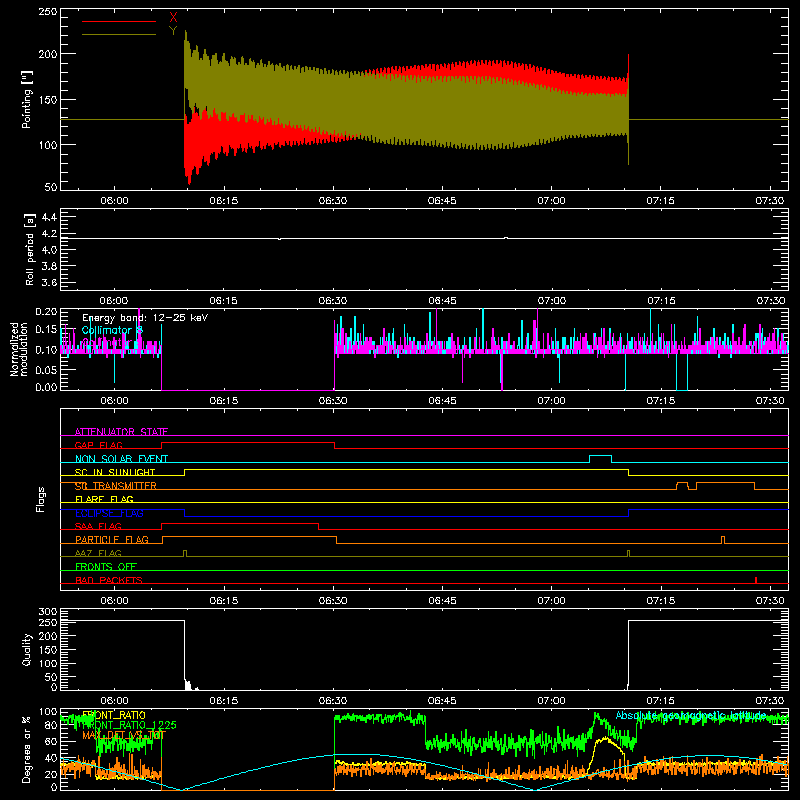Click the GAP_FLAG label
800x800 pixels.
[98, 445]
